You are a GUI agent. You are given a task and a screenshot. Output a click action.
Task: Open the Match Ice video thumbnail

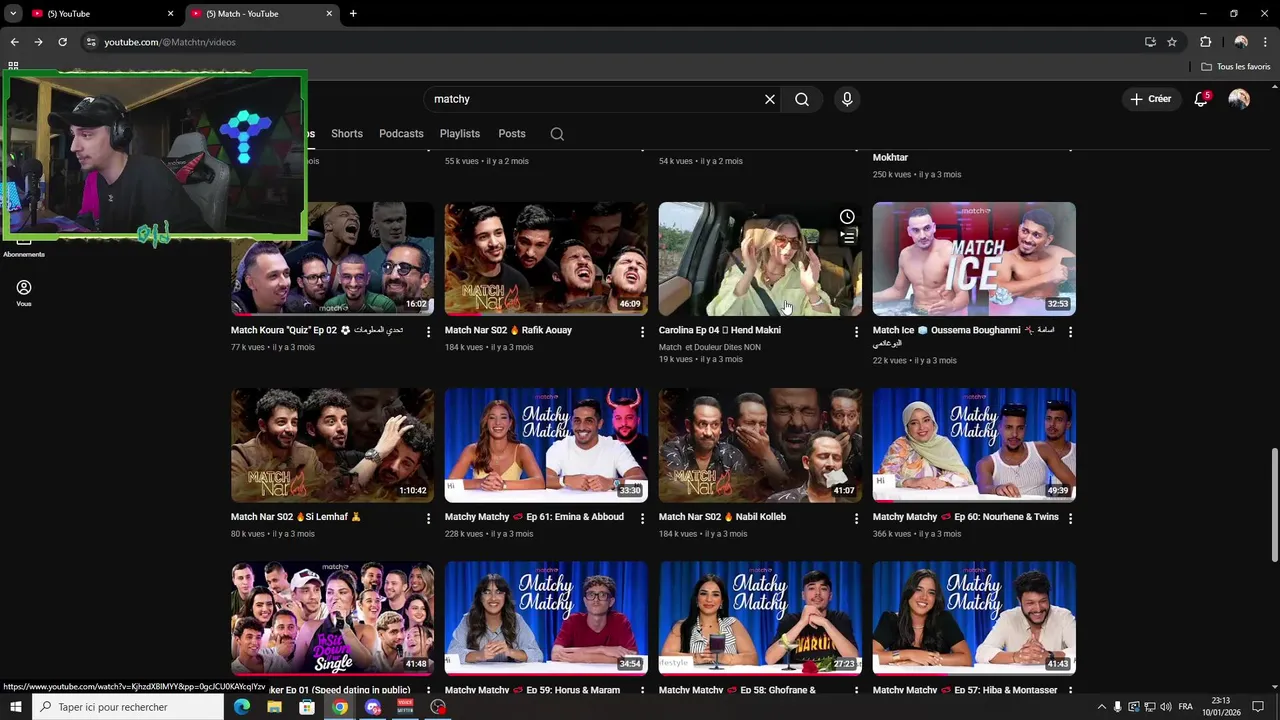974,259
